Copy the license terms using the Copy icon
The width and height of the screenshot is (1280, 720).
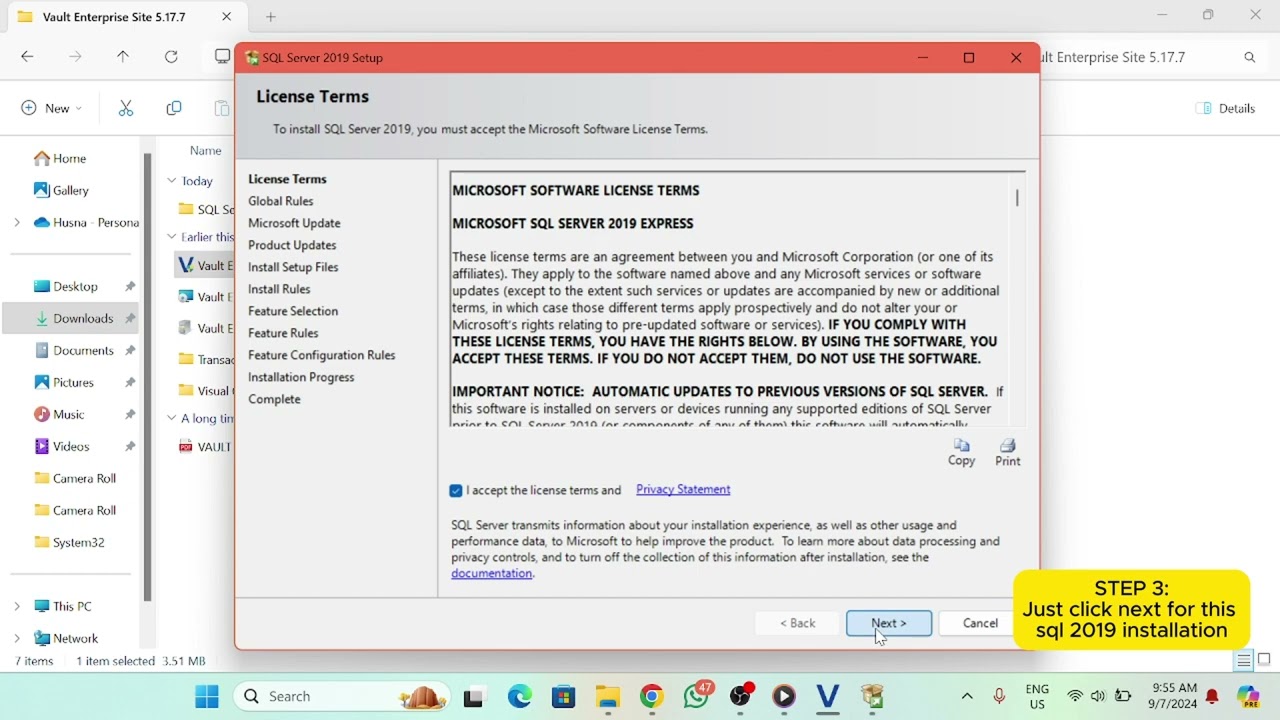click(961, 452)
